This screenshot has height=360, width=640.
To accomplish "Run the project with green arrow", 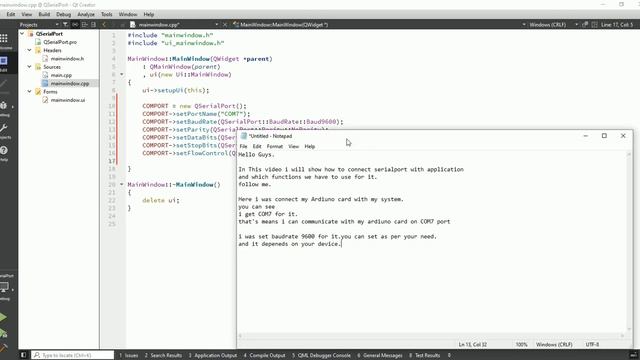I will pyautogui.click(x=3, y=317).
